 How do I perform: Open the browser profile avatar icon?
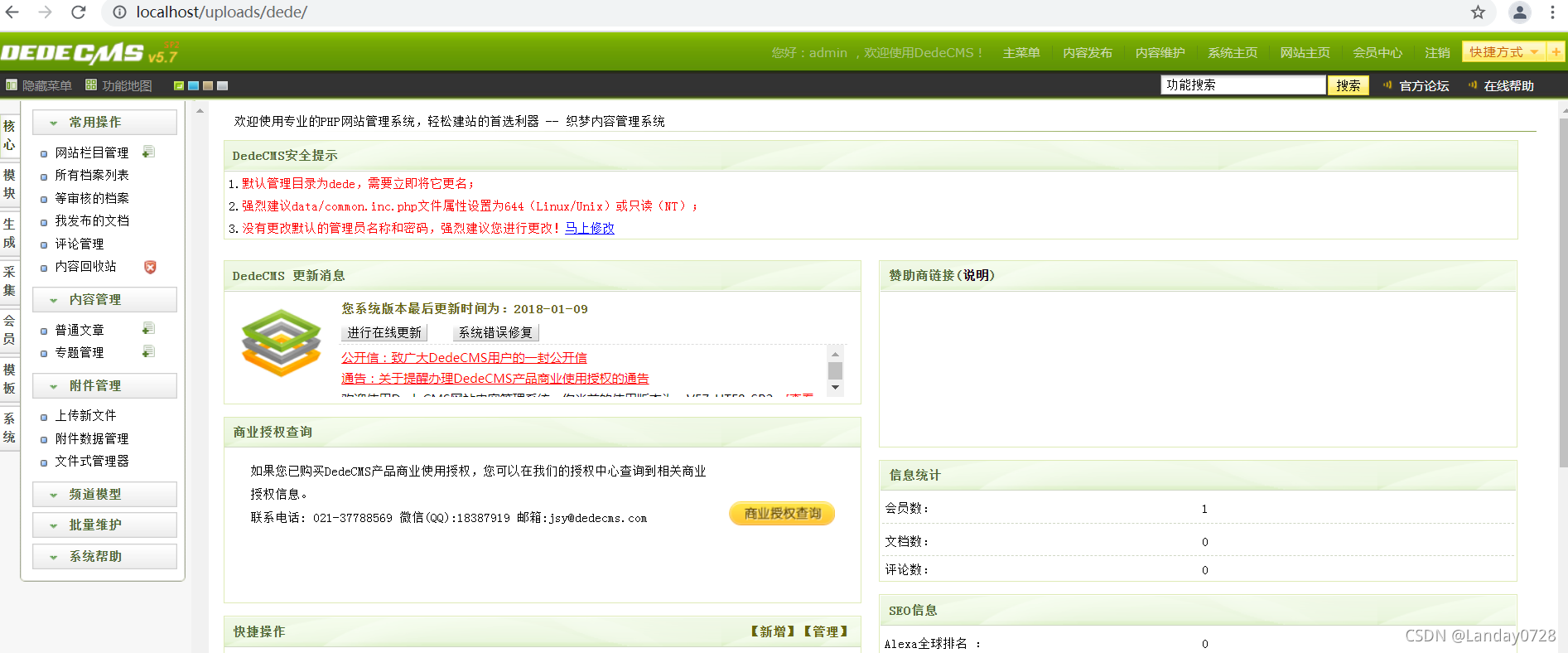coord(1520,12)
